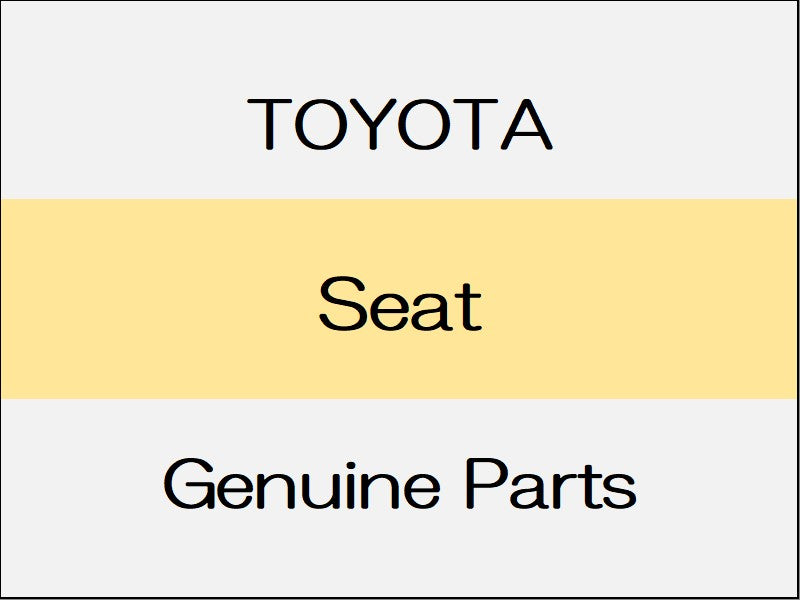The image size is (800, 600).
Task: Click the final letter s in Parts
Action: [621, 492]
